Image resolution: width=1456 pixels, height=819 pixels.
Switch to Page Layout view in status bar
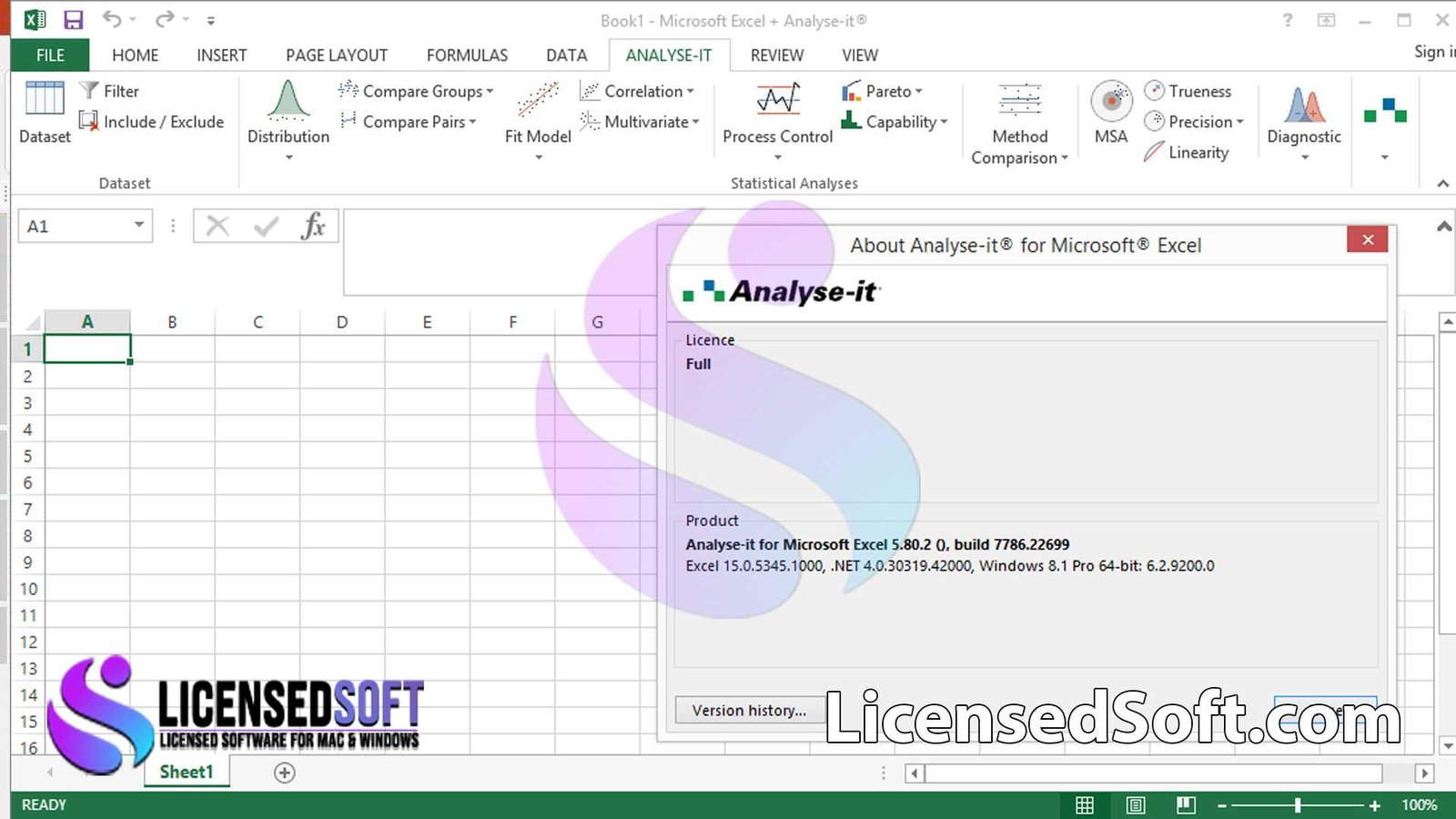(x=1135, y=804)
